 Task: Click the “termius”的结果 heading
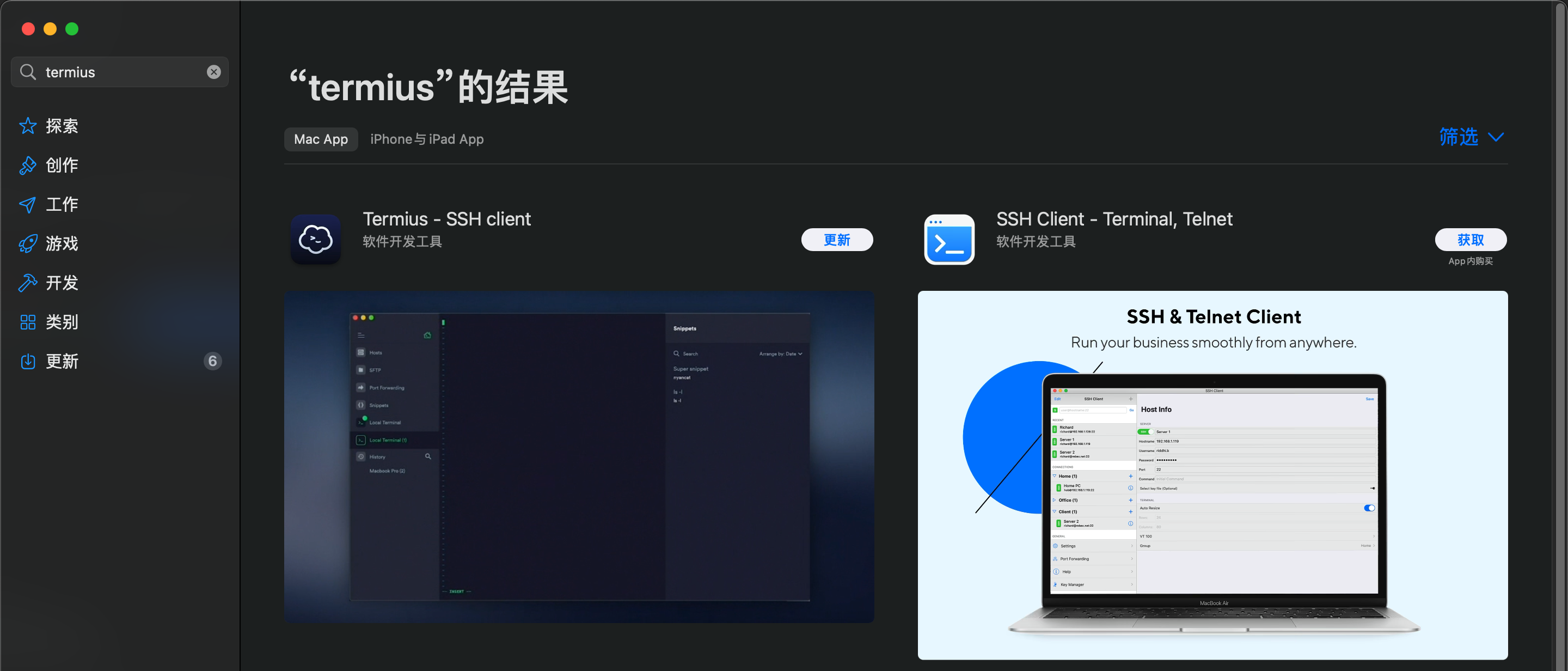[x=428, y=87]
